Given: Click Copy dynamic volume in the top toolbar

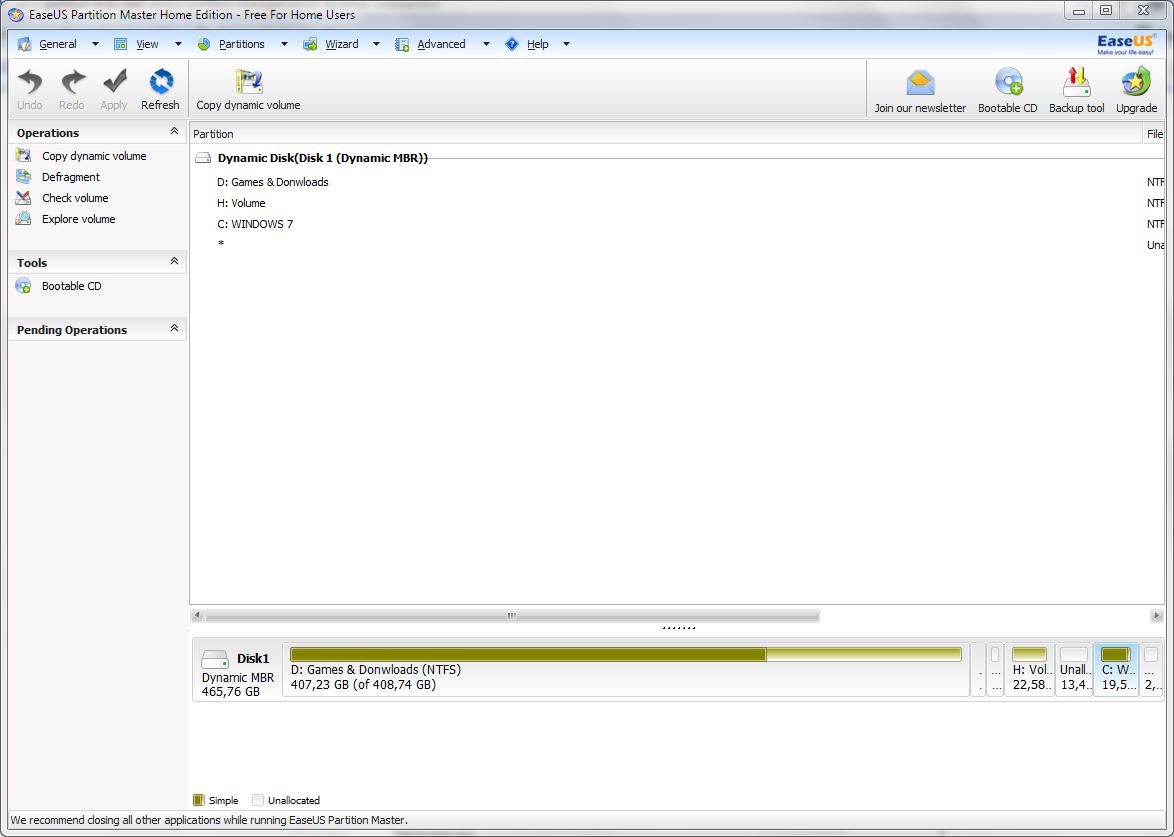Looking at the screenshot, I should (249, 90).
